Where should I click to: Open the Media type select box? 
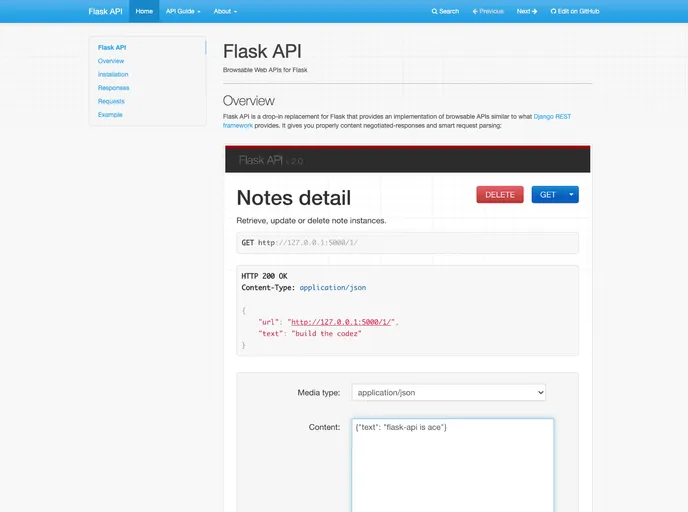click(x=448, y=393)
